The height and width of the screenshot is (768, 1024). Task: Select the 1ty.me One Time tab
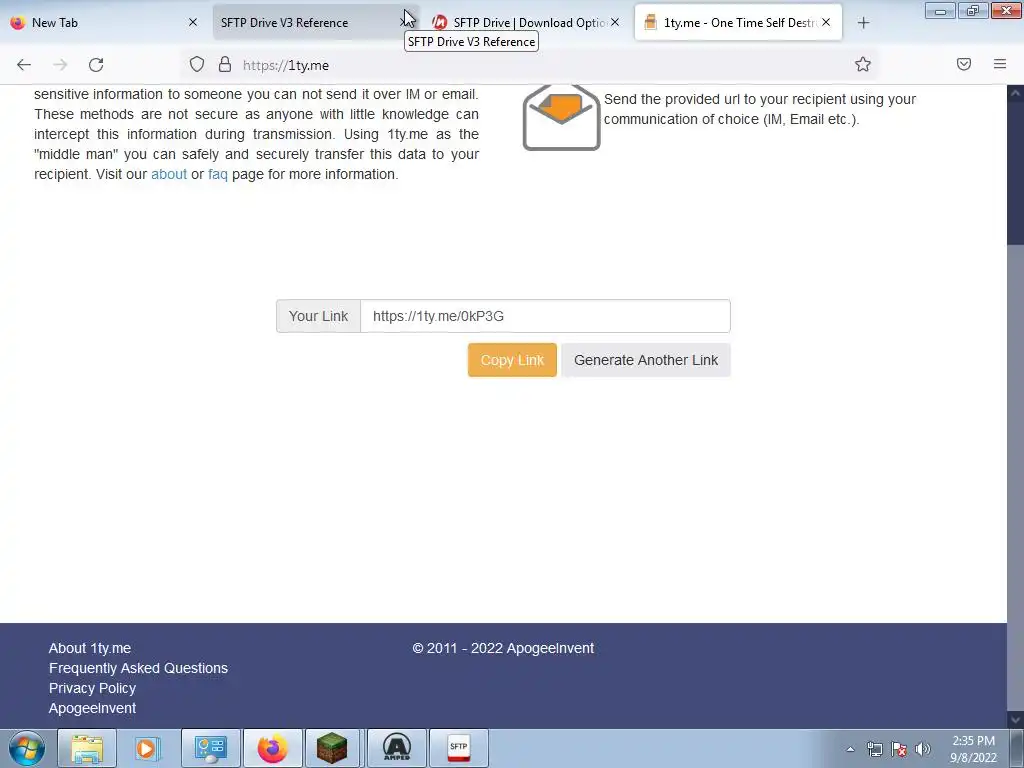(738, 22)
